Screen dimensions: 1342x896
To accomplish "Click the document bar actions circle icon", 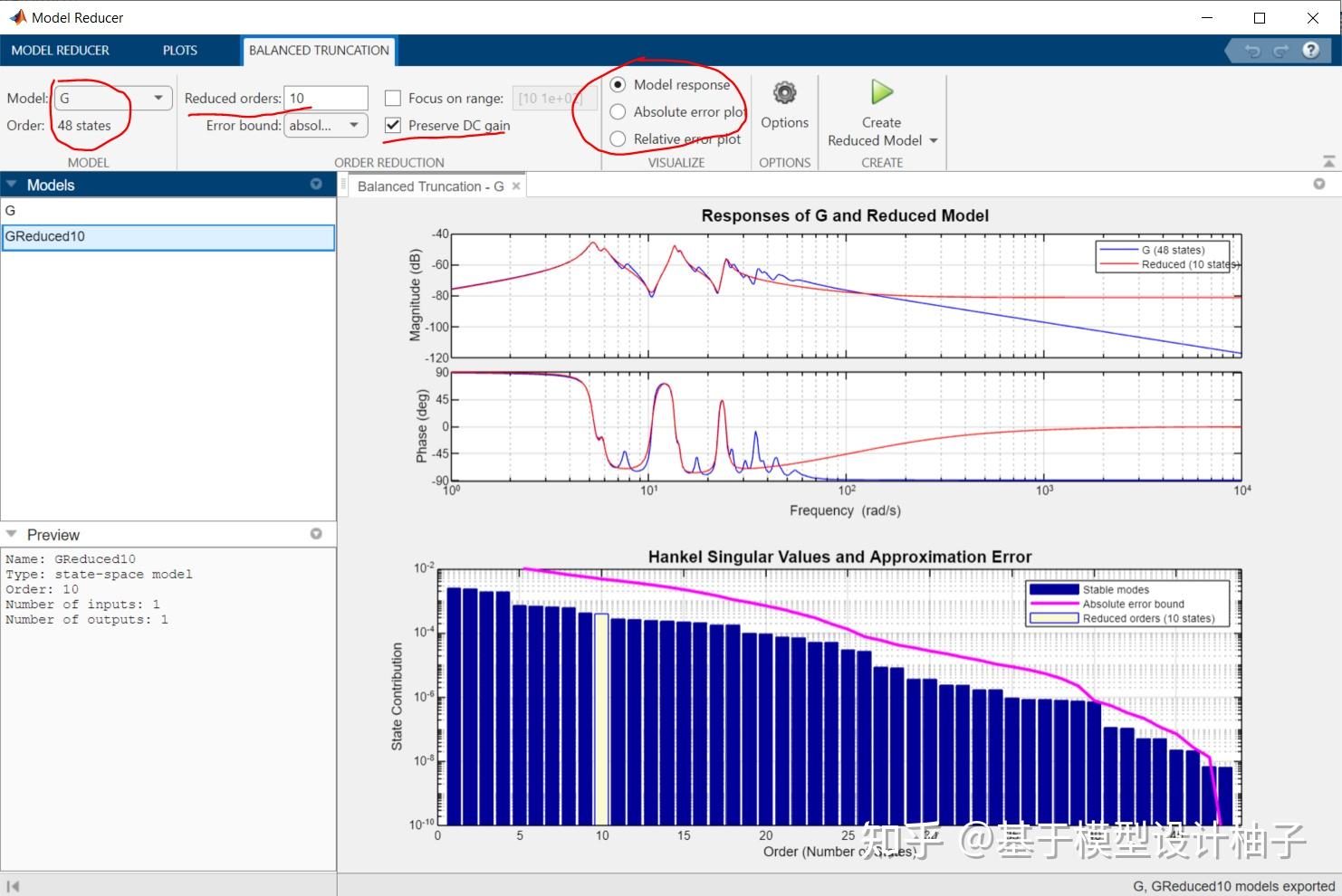I will pos(1319,184).
